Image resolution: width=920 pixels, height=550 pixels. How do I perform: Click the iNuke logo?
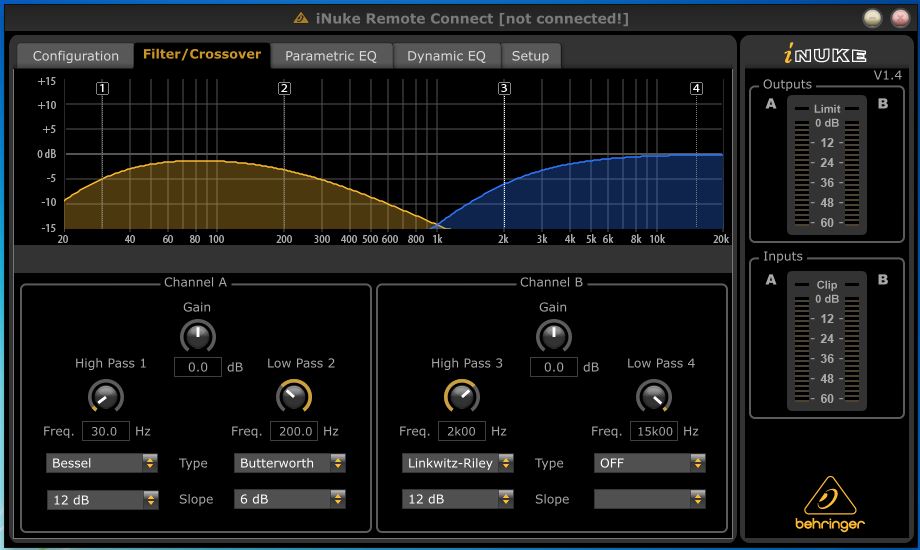click(x=825, y=55)
